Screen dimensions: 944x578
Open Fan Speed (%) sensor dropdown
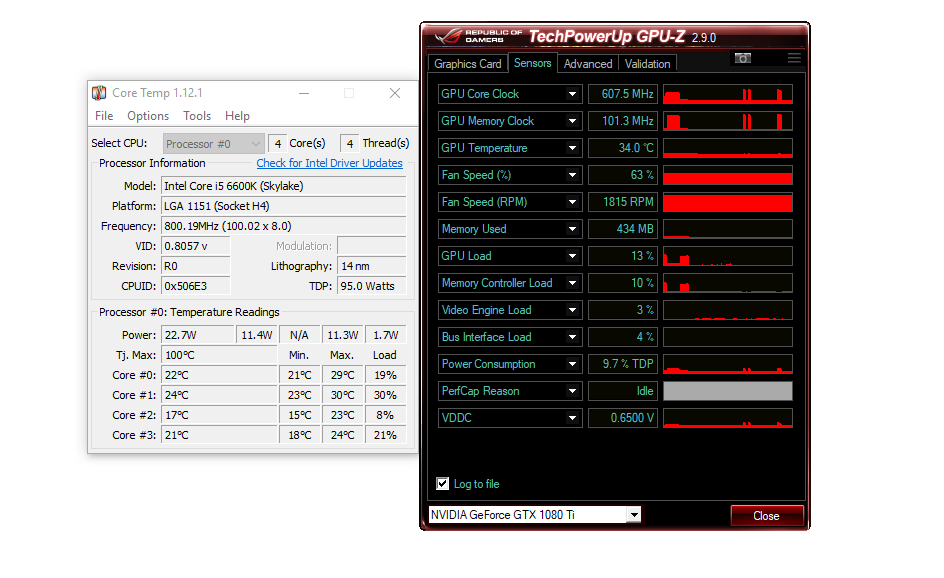pyautogui.click(x=572, y=175)
